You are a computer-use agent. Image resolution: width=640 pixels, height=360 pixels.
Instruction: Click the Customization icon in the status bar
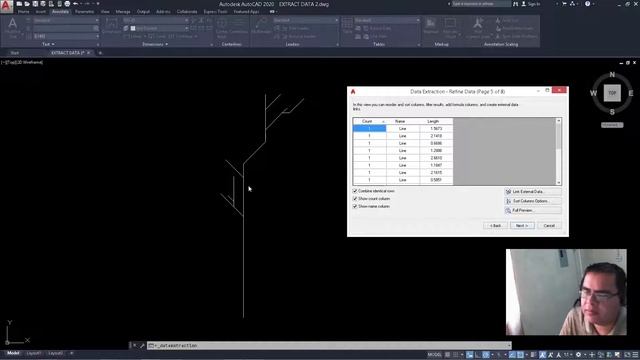(x=635, y=355)
